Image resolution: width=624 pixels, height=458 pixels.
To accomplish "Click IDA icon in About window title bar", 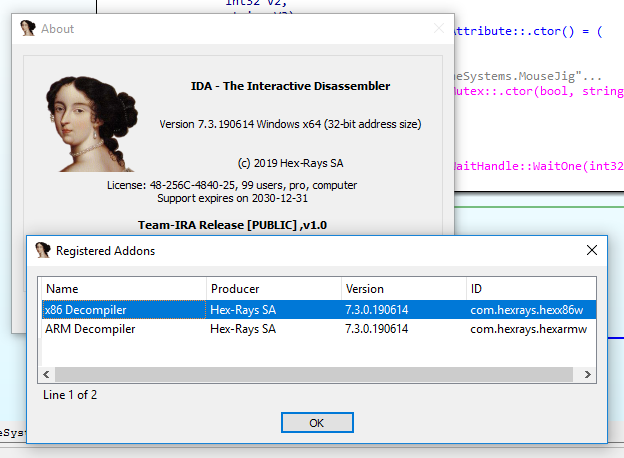I will 27,28.
